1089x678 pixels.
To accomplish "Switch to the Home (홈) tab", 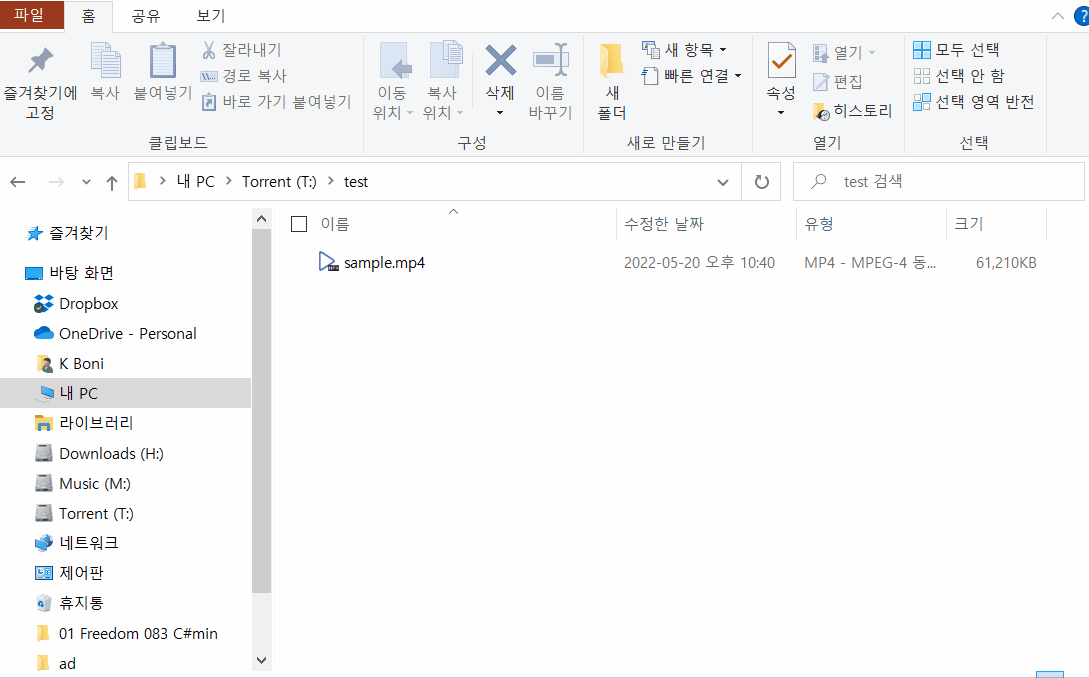I will 88,16.
